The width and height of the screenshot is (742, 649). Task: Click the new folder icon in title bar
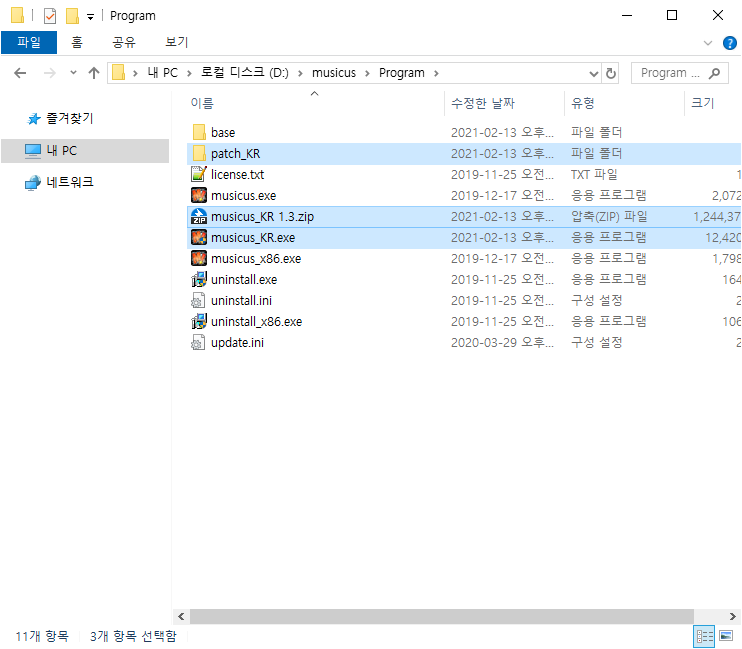click(72, 16)
